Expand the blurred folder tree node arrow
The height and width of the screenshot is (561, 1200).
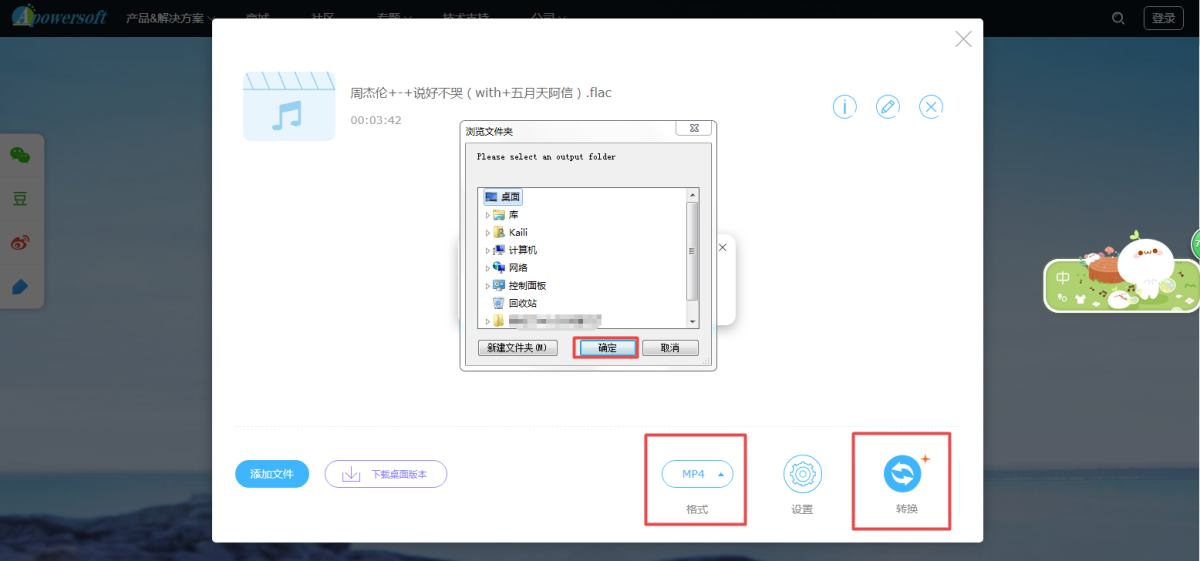[488, 321]
